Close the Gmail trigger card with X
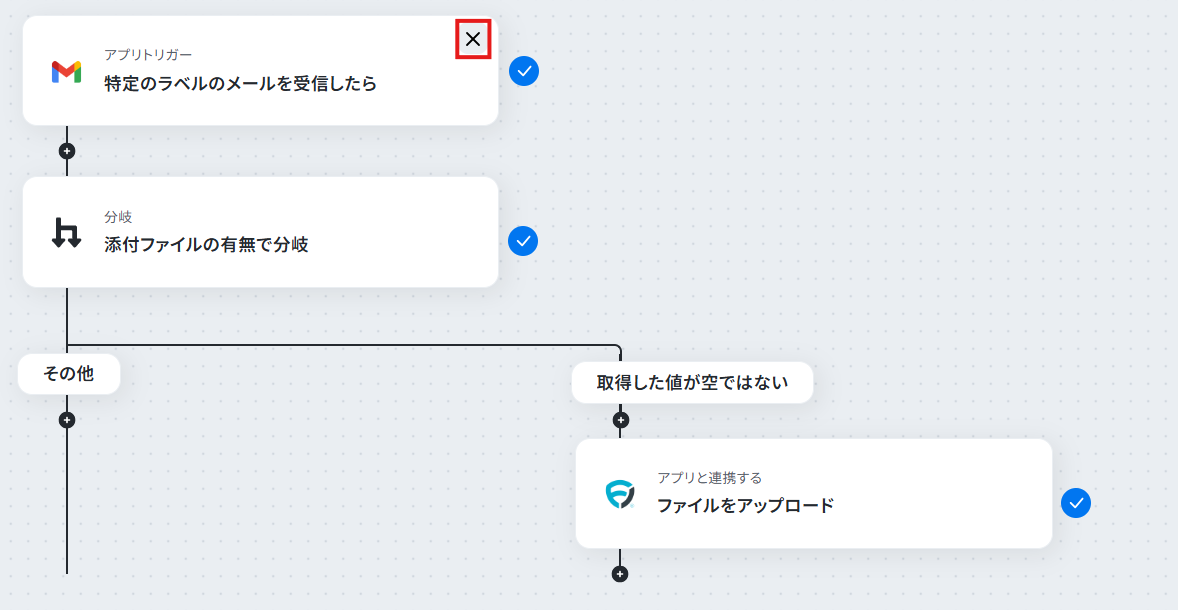 (x=473, y=39)
